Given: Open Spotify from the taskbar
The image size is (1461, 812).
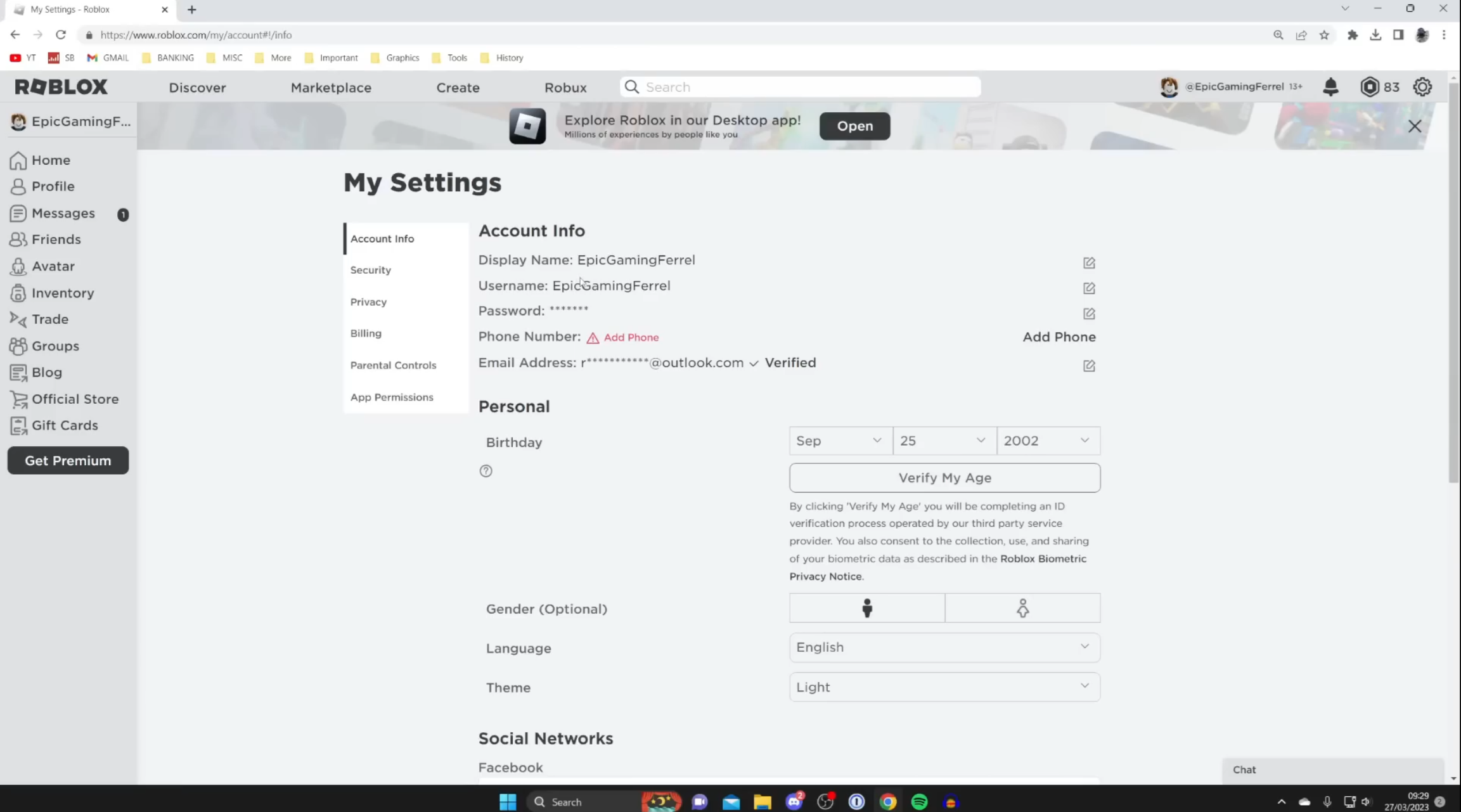Looking at the screenshot, I should coord(919,802).
